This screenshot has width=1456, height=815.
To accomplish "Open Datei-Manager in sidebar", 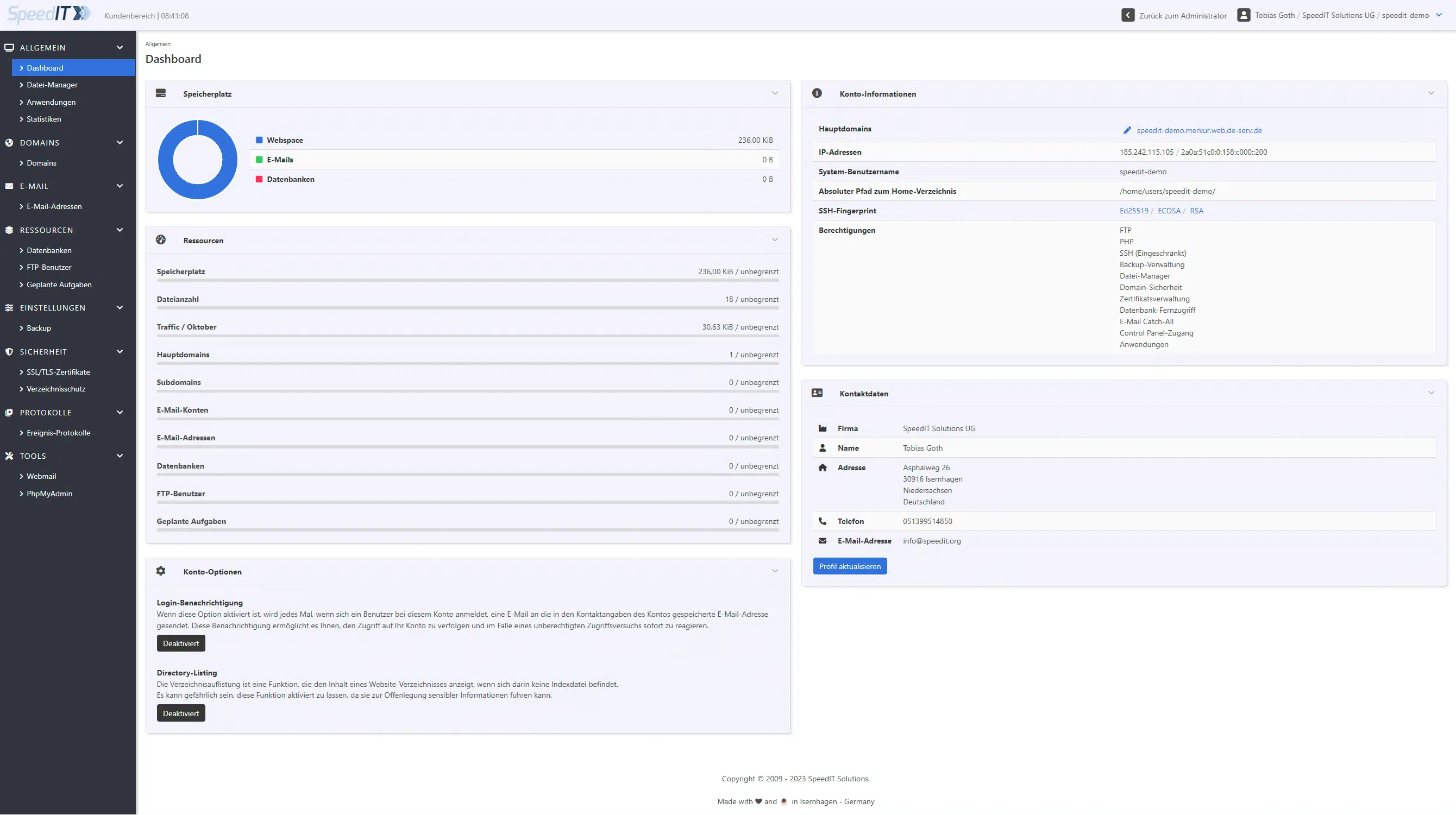I will (52, 85).
